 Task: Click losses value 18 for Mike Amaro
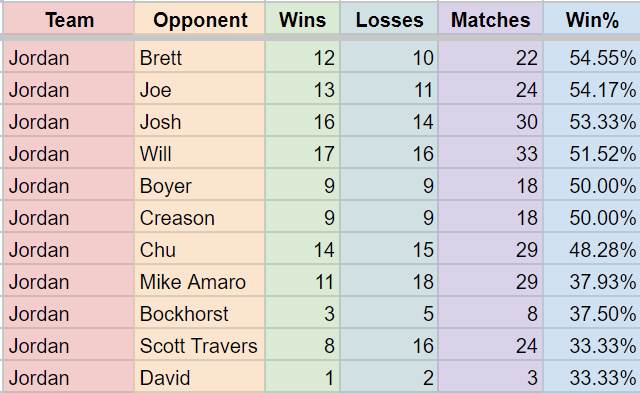coord(389,282)
